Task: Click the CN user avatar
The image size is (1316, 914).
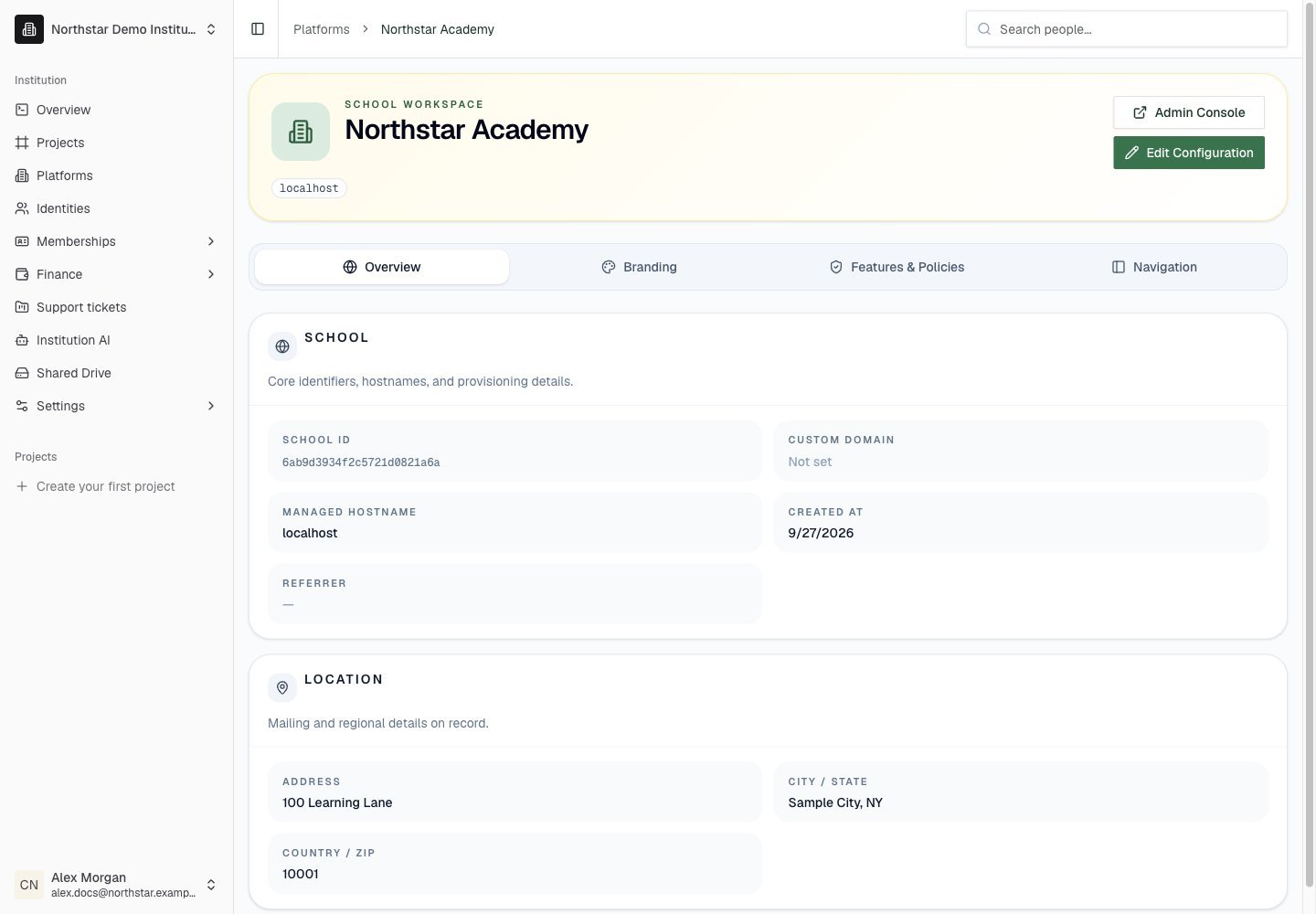Action: point(29,885)
